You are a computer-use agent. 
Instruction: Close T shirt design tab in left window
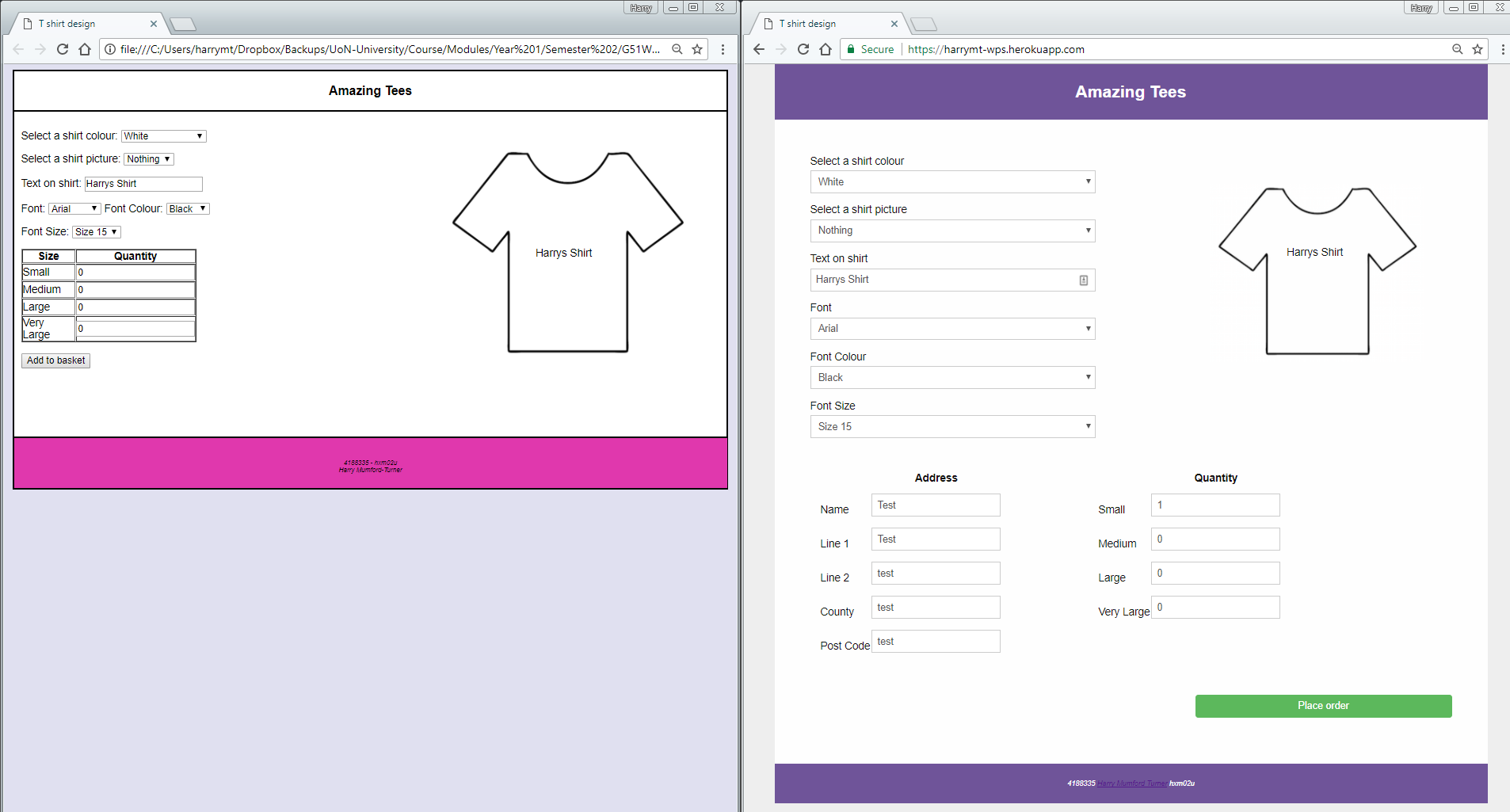coord(154,24)
